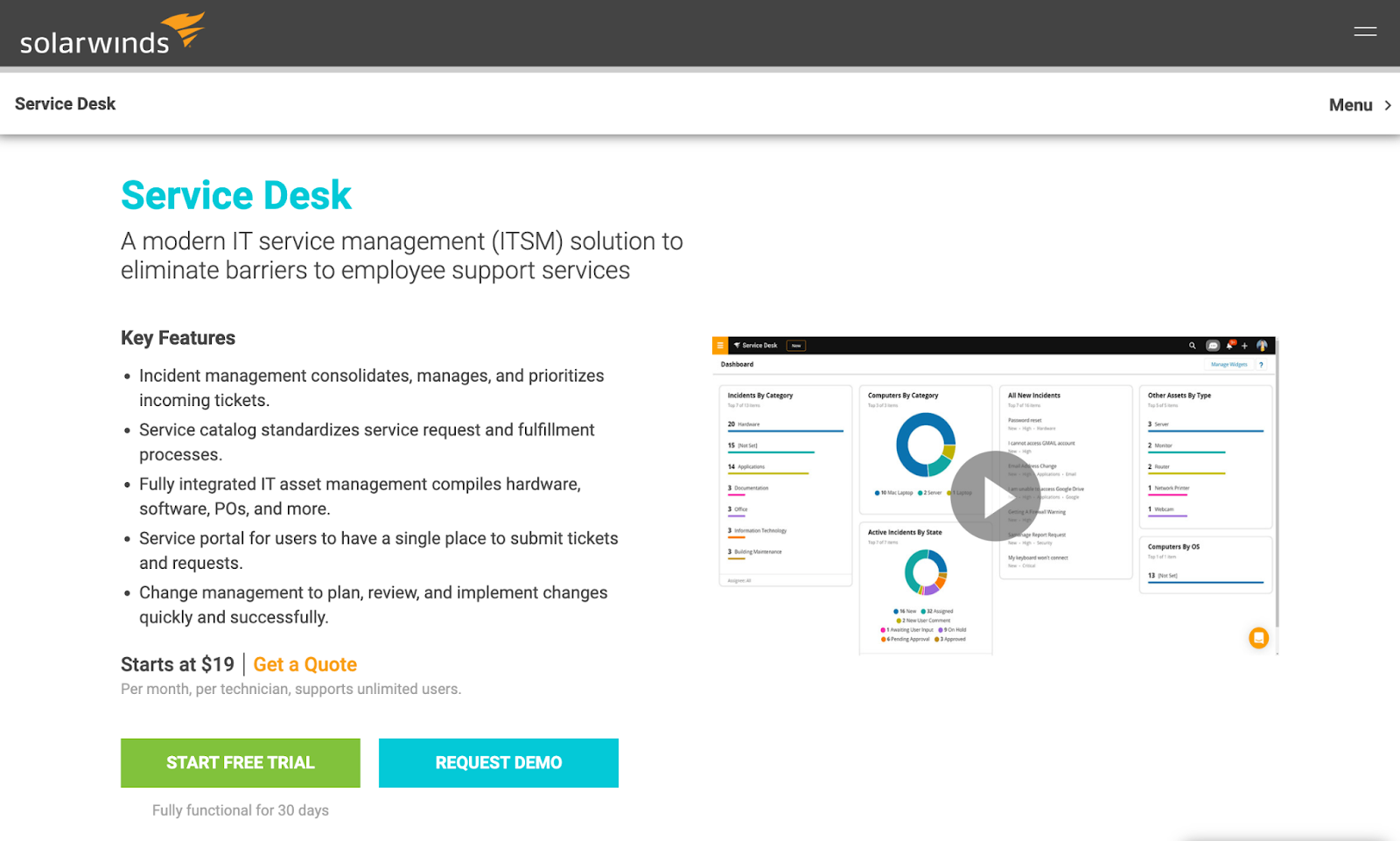Select the Dashboard tab in the app screenshot
This screenshot has width=1400, height=841.
737,364
